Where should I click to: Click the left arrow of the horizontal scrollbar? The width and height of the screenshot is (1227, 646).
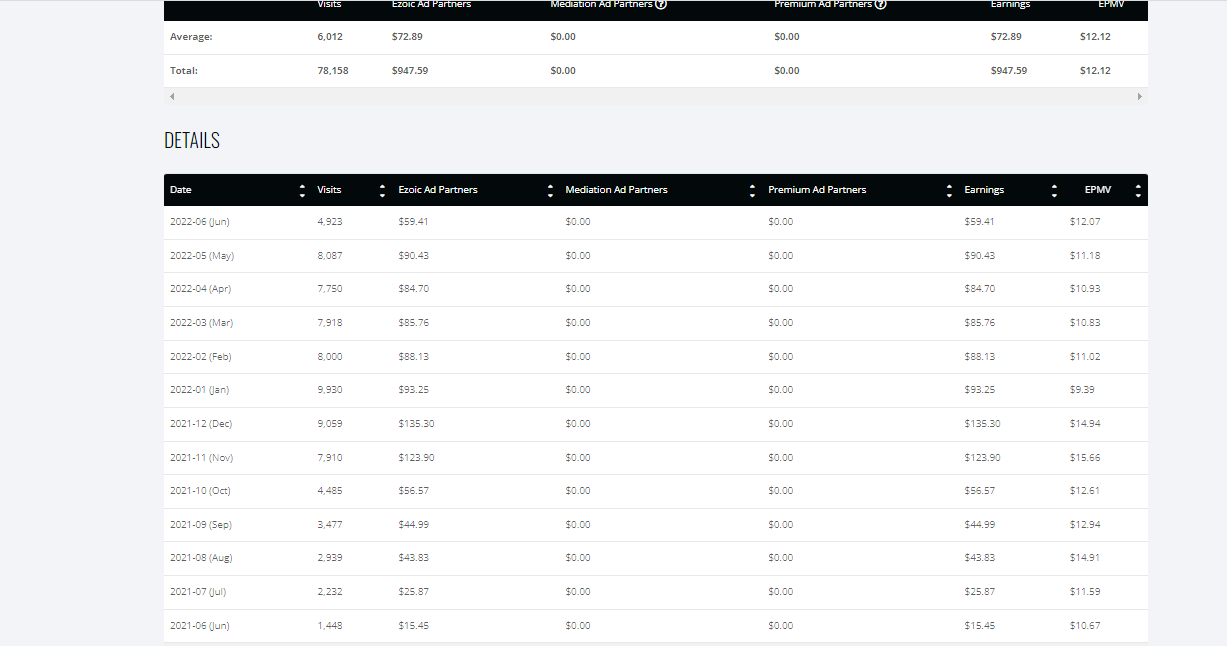172,96
